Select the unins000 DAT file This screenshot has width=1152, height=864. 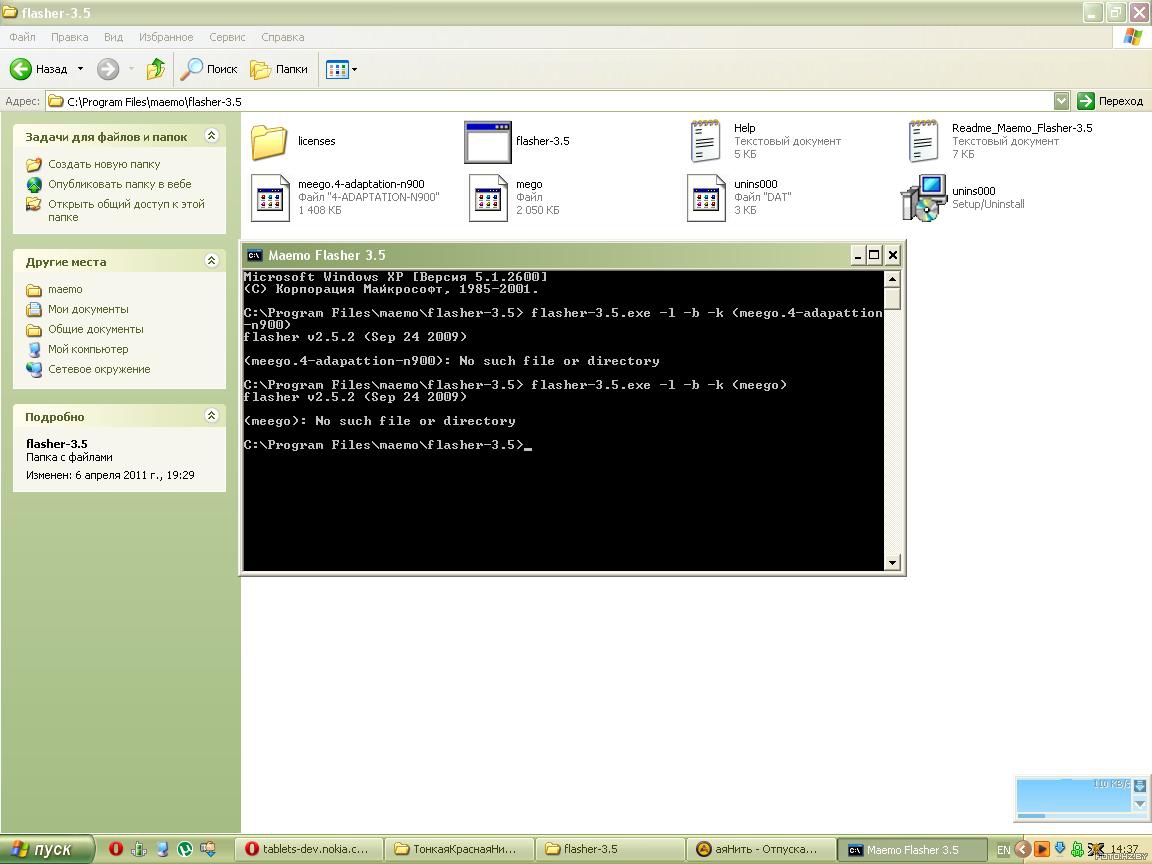tap(739, 197)
